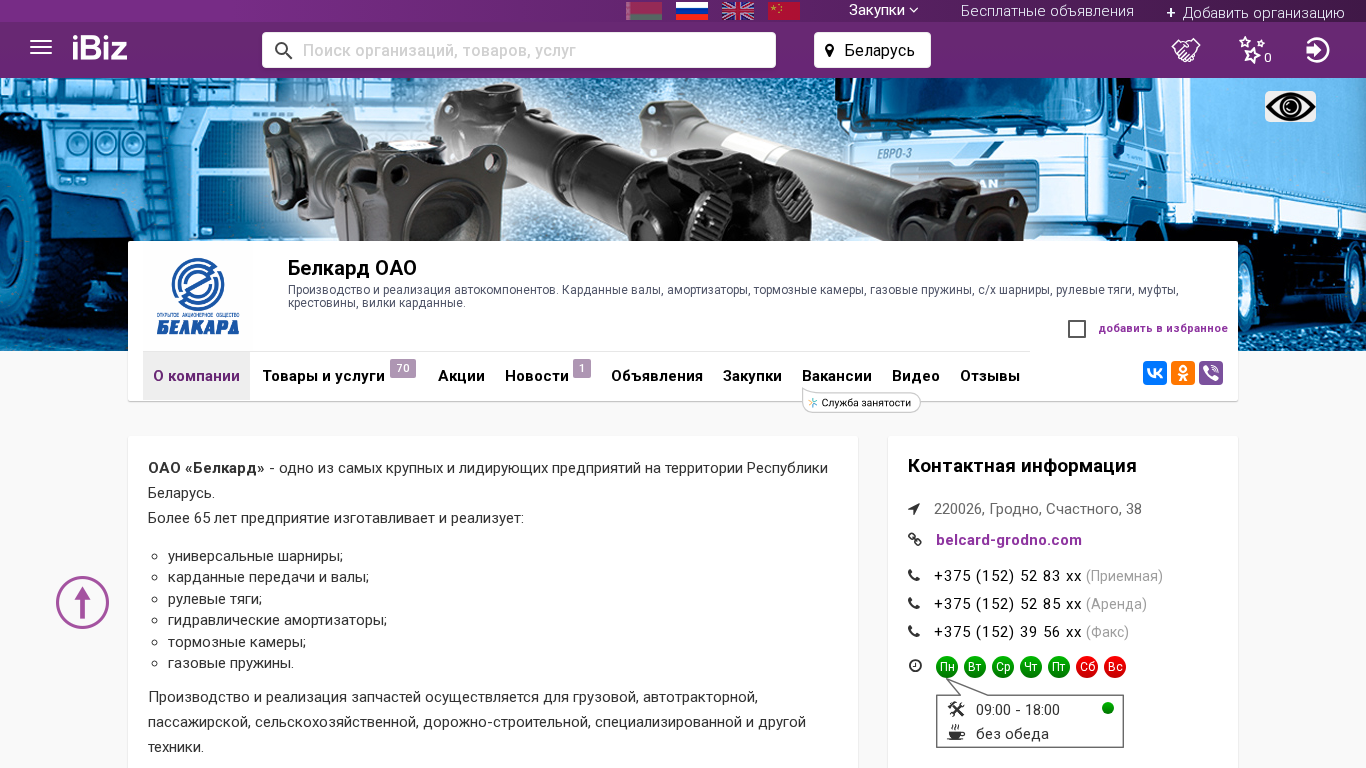Screen dimensions: 1366x768
Task: Click the phone icon beside Приемная number
Action: pyautogui.click(x=914, y=576)
